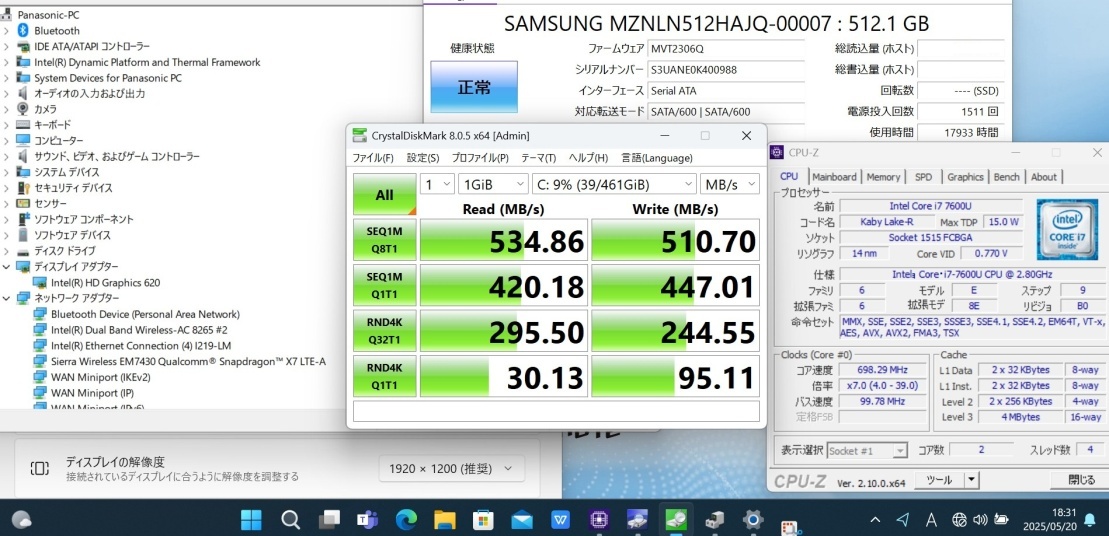Switch to the Bench tab in CPU-Z
The width and height of the screenshot is (1109, 536).
(1007, 177)
